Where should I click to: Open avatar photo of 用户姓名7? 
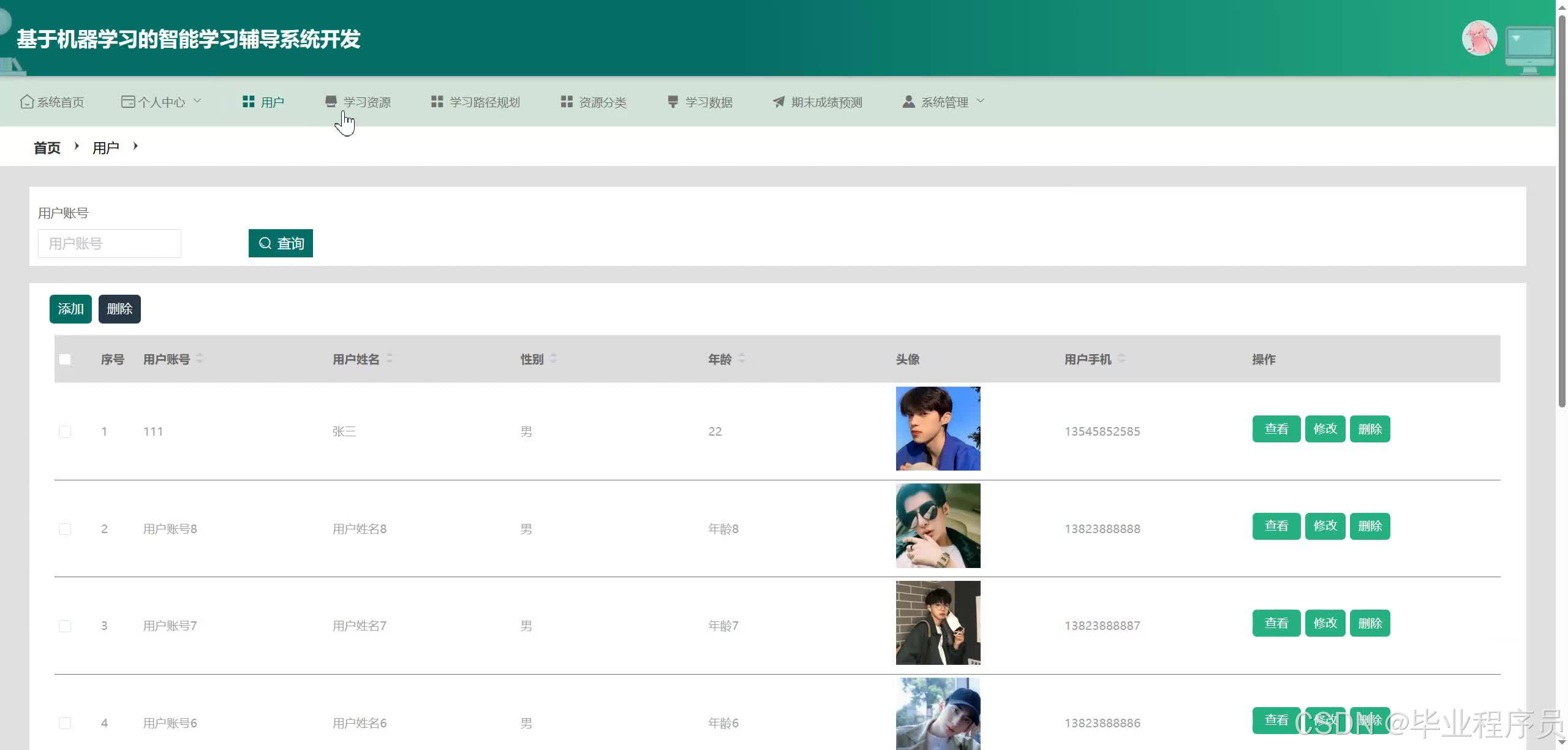pyautogui.click(x=938, y=623)
